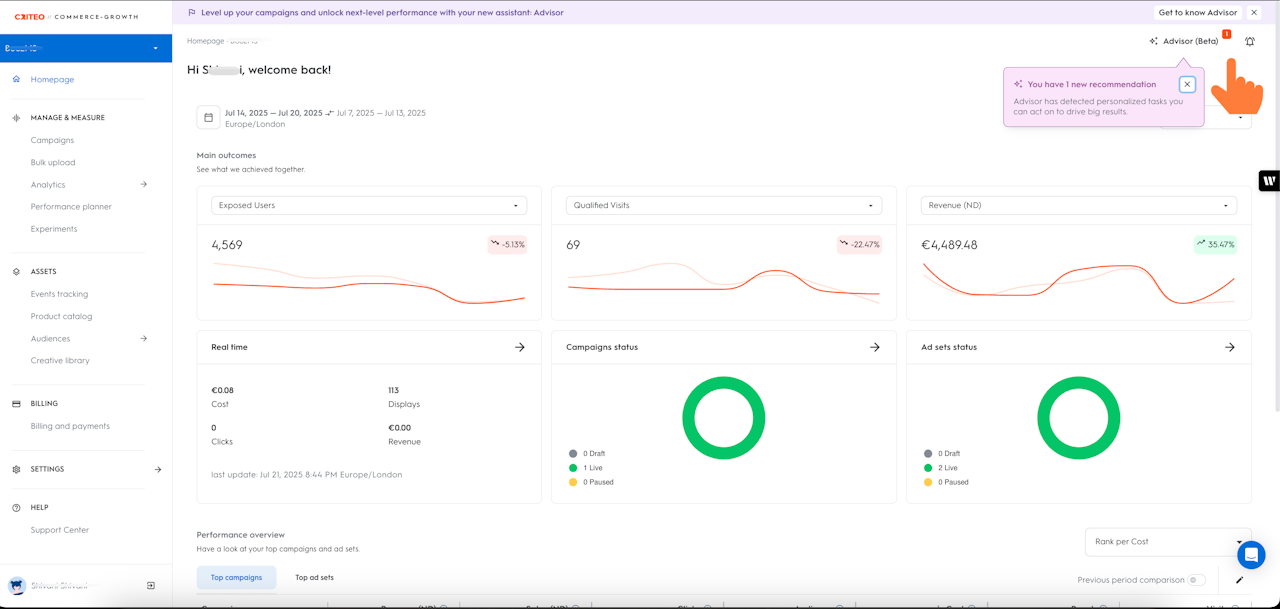1280x609 pixels.
Task: Switch to Top ad sets tab
Action: 314,577
